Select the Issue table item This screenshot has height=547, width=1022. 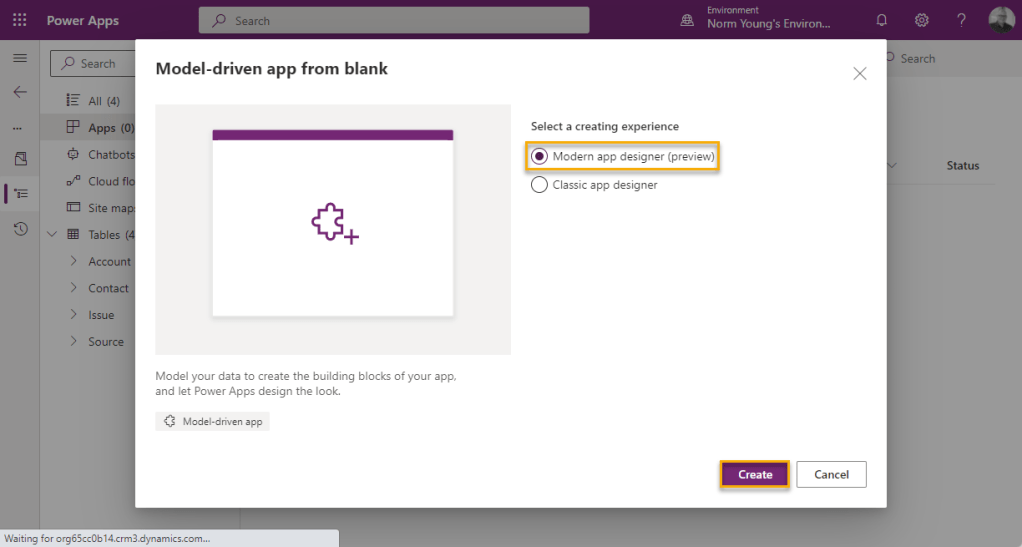[101, 315]
